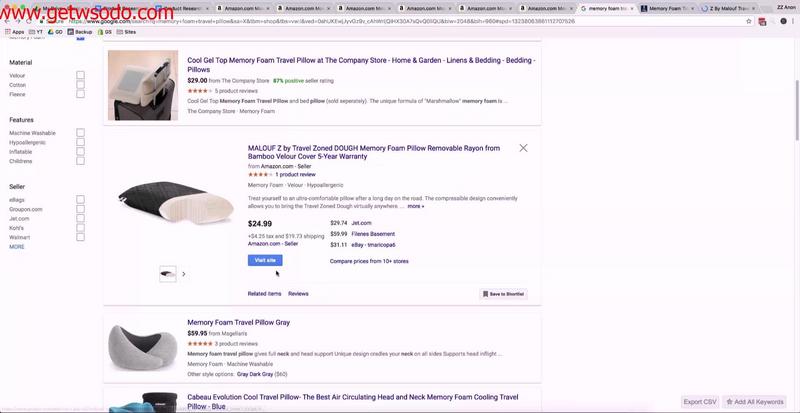800x413 pixels.
Task: Switch to the 'Memory Foam Tr...' tab
Action: [666, 9]
